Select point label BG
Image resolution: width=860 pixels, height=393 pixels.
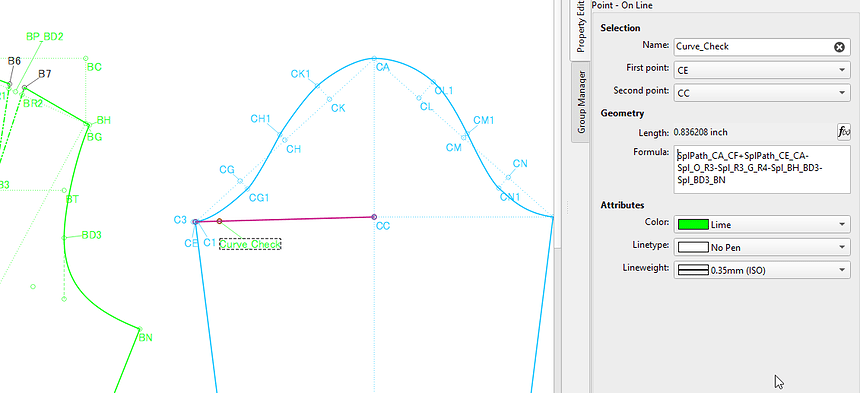[95, 137]
